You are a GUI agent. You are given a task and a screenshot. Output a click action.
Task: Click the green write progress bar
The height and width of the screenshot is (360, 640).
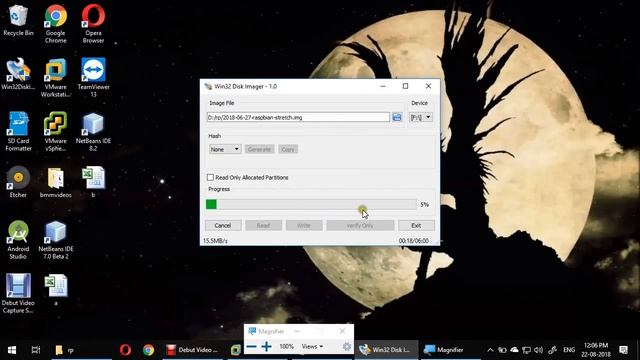point(311,204)
